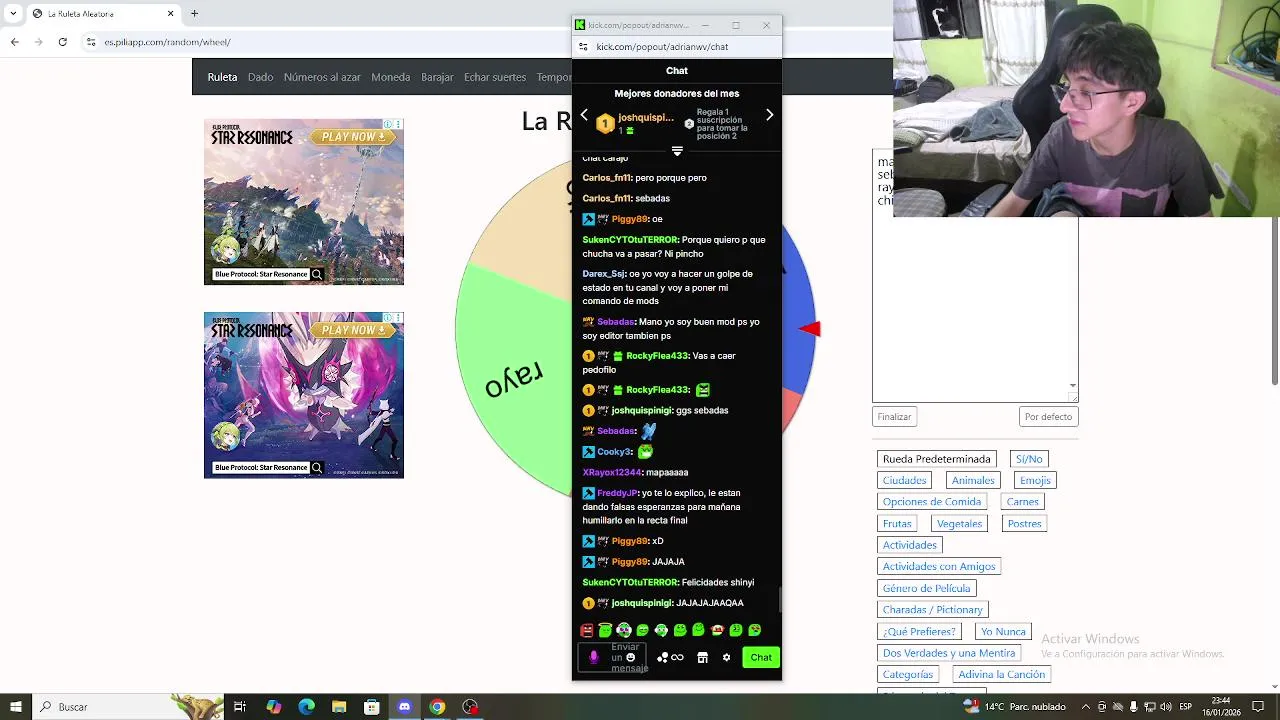The height and width of the screenshot is (720, 1280).
Task: Open the chat shop icon
Action: coord(702,657)
